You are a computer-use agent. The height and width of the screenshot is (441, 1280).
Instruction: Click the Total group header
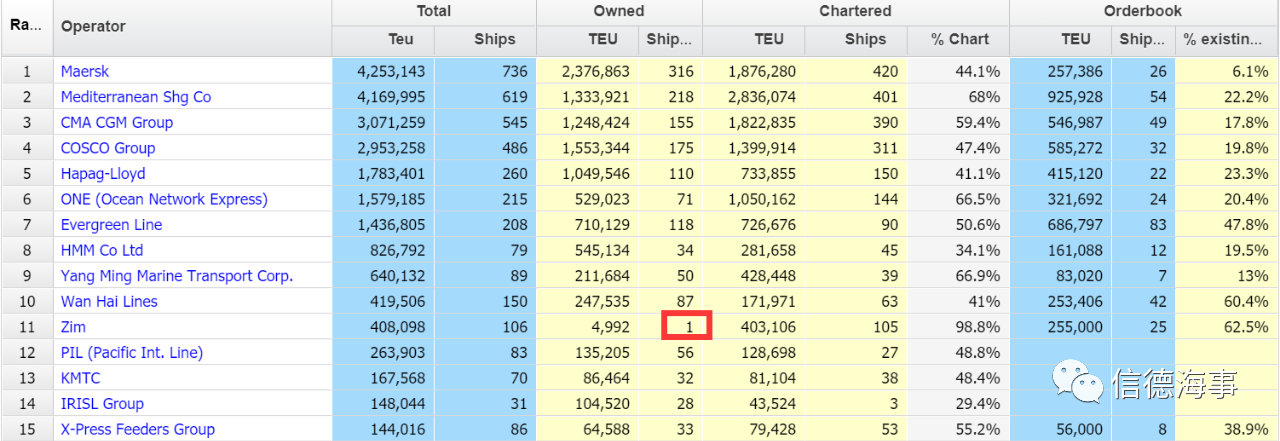coord(434,11)
